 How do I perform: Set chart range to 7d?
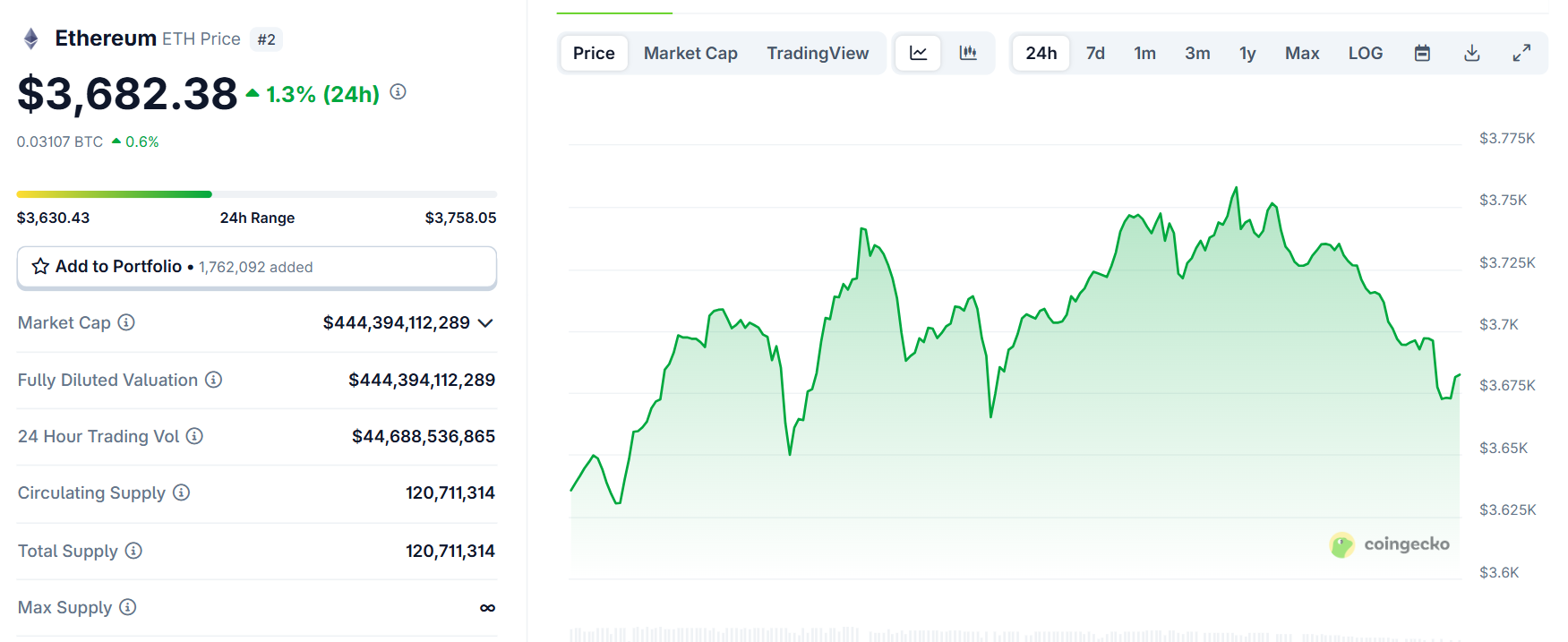coord(1095,53)
